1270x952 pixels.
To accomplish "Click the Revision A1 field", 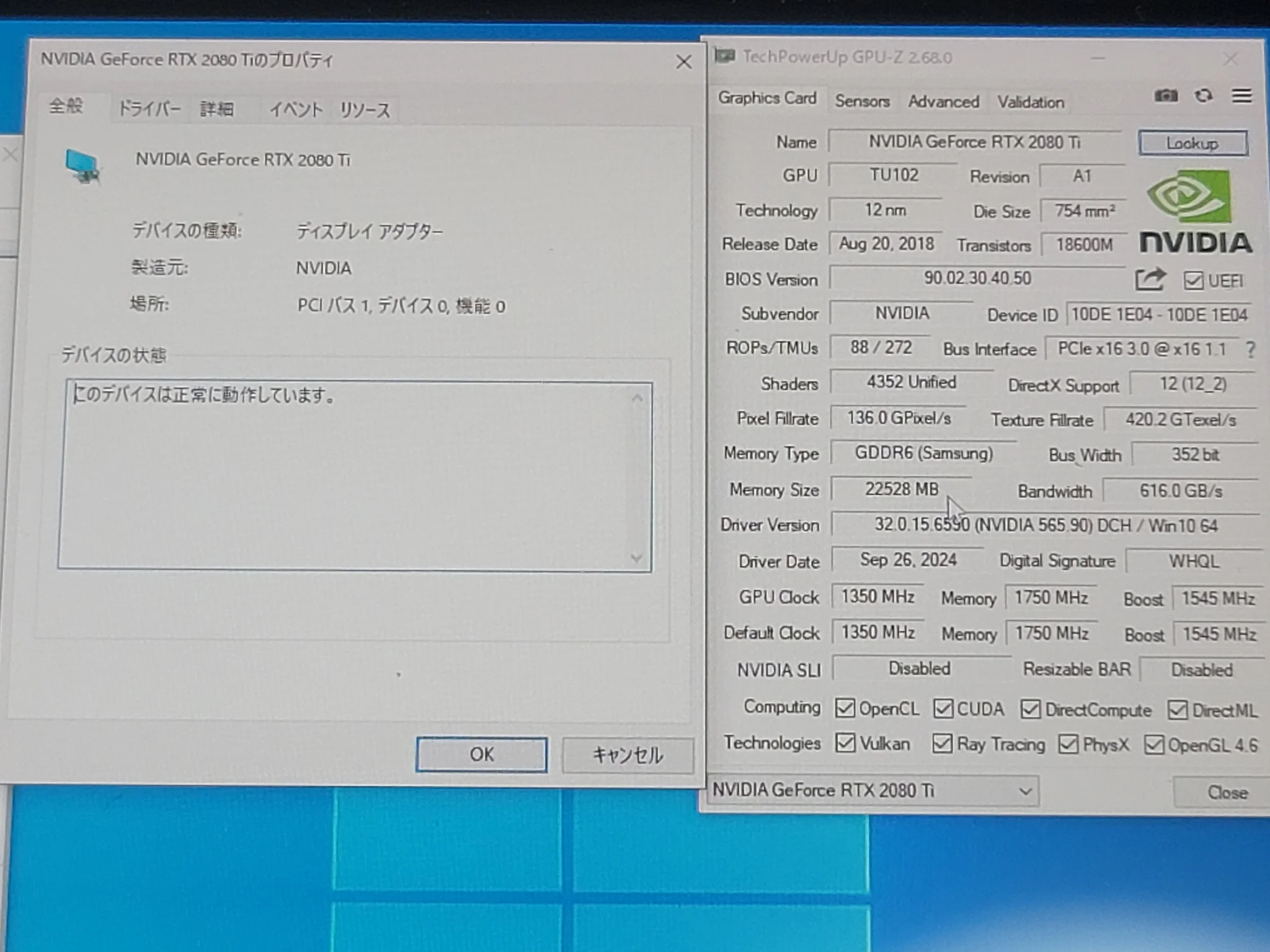I will [1082, 177].
